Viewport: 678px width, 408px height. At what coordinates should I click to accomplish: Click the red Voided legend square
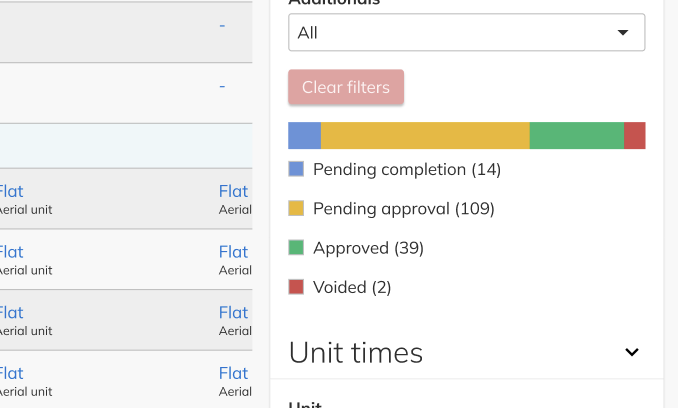tap(296, 287)
